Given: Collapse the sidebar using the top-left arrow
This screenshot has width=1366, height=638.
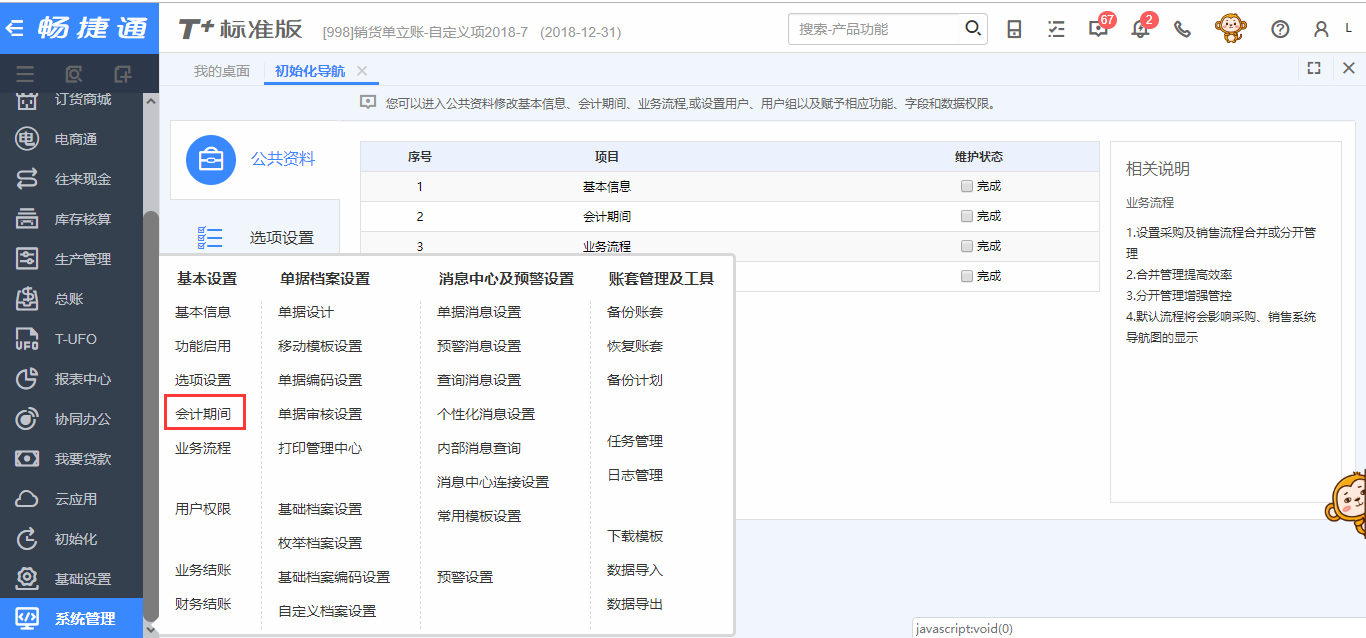Looking at the screenshot, I should [x=15, y=27].
